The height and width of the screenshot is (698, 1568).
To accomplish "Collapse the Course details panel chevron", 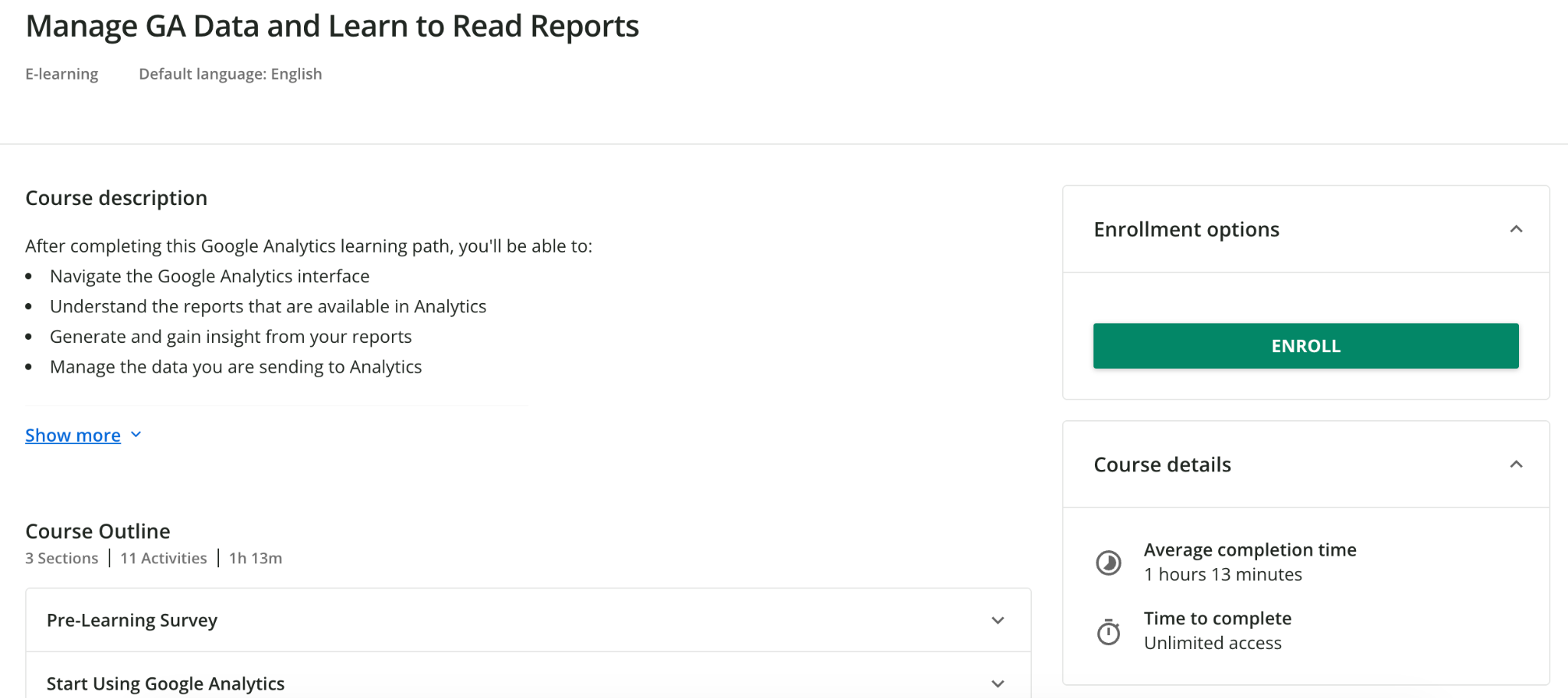I will [x=1516, y=465].
